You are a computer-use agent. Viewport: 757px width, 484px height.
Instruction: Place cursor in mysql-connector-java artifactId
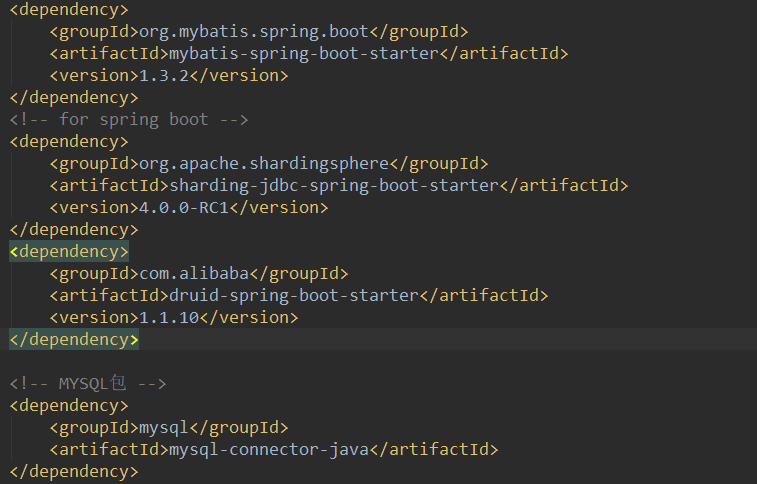pyautogui.click(x=269, y=449)
